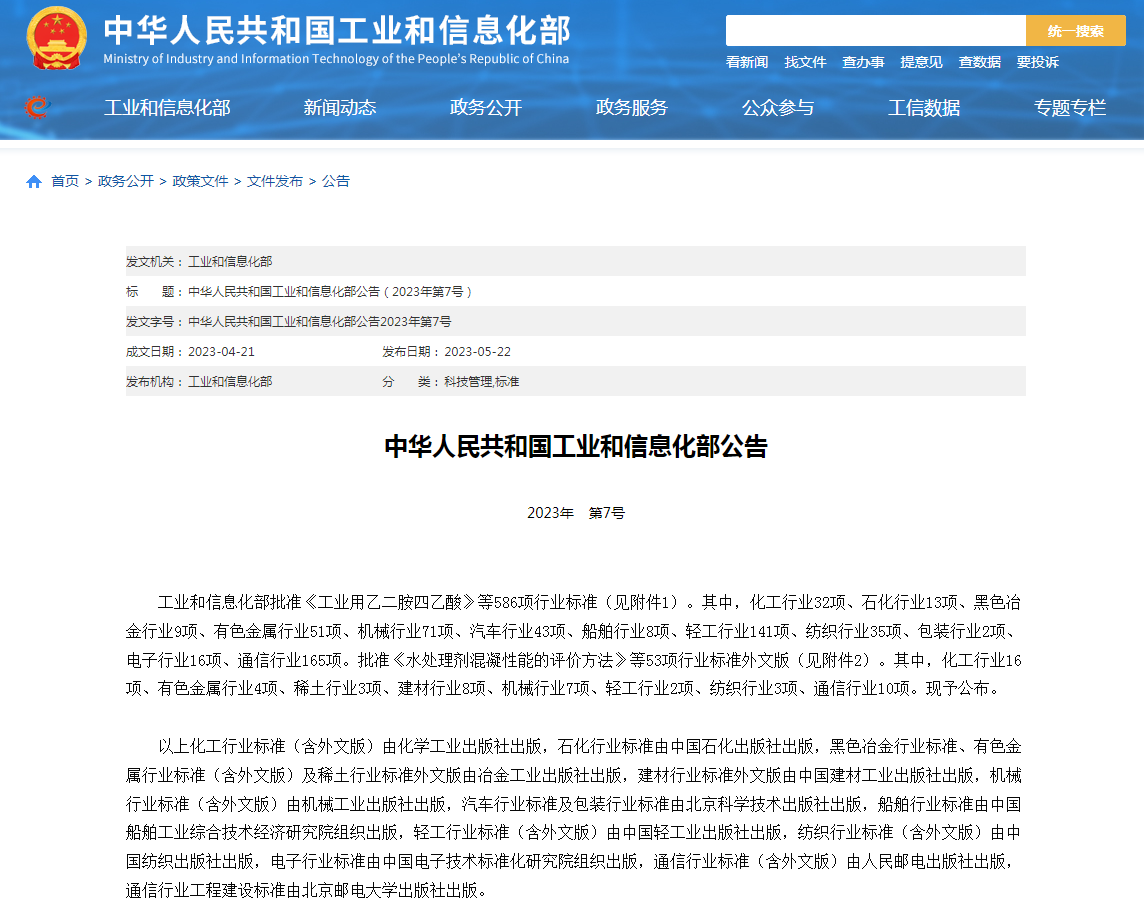Click the 统一搜索 search button
The width and height of the screenshot is (1144, 912).
tap(1075, 31)
